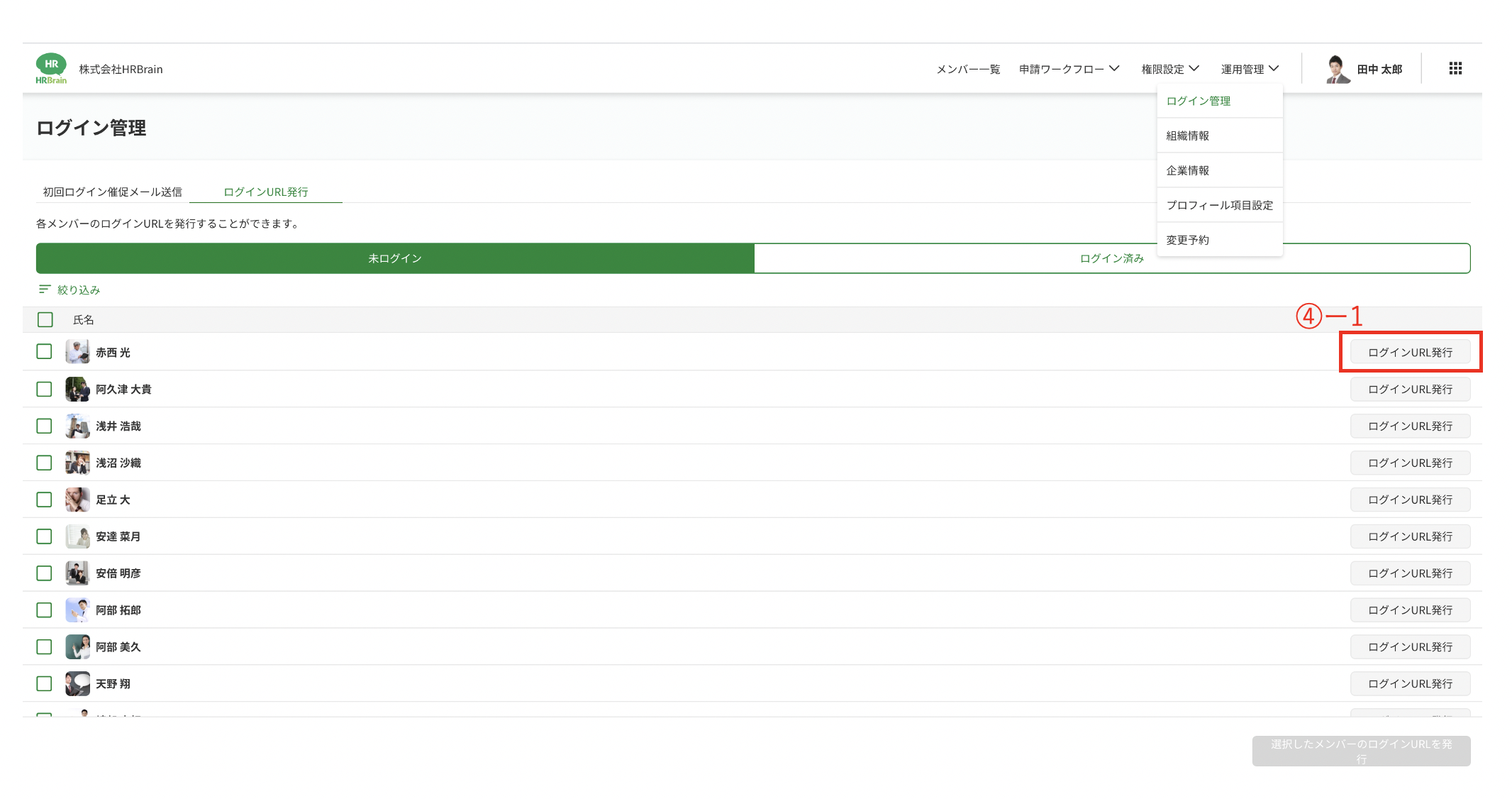This screenshot has height=799, width=1512.
Task: Check the box for 阿部 美久
Action: 44,646
